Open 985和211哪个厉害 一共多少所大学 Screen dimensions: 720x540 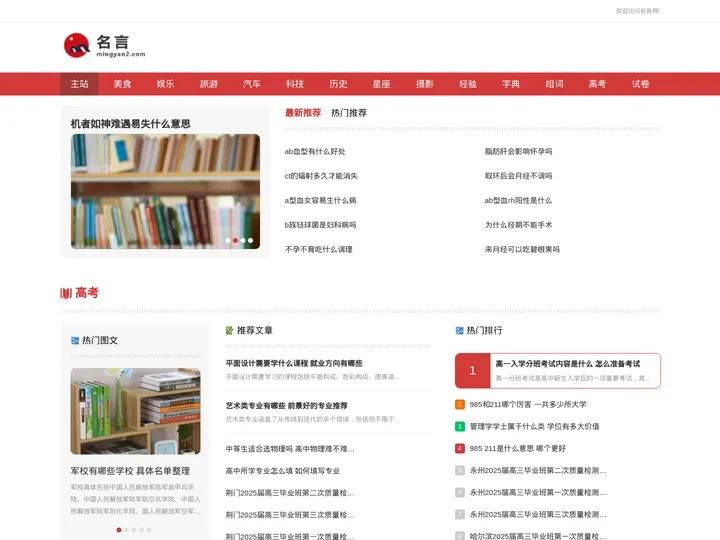[x=528, y=405]
